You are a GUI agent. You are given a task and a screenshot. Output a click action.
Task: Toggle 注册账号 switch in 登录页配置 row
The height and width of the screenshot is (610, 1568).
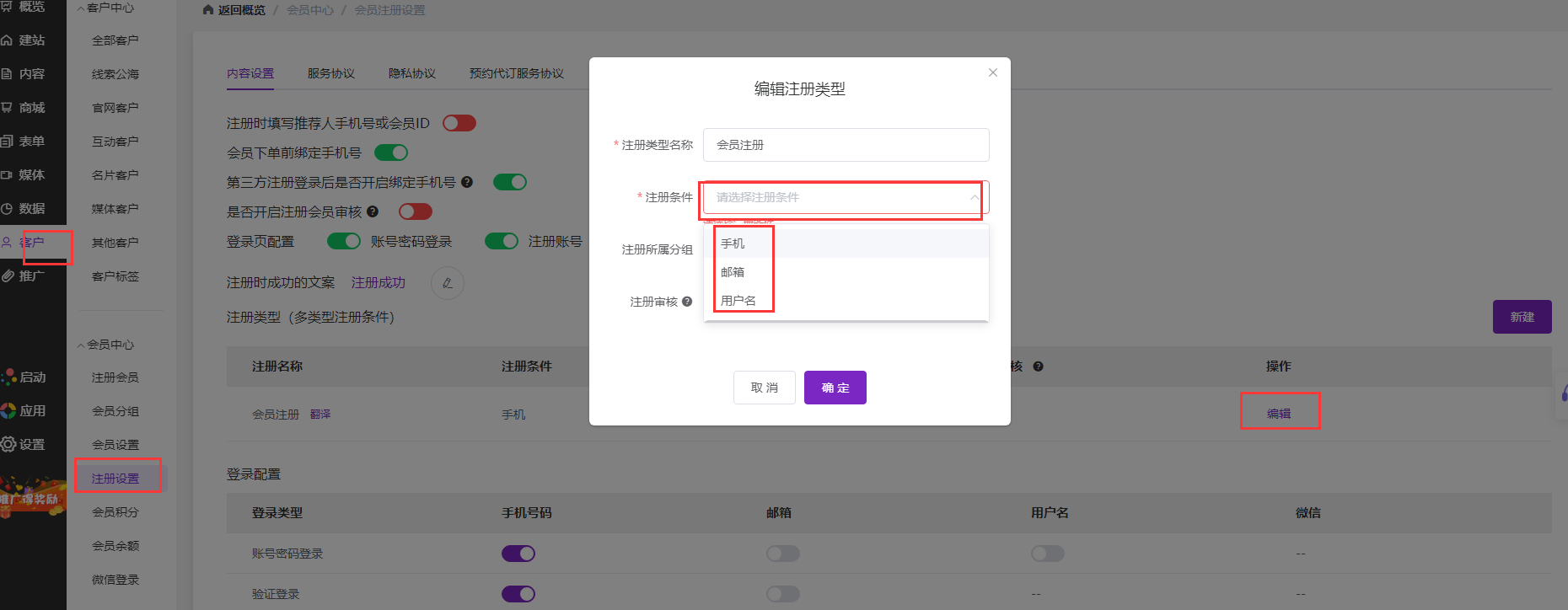[502, 241]
